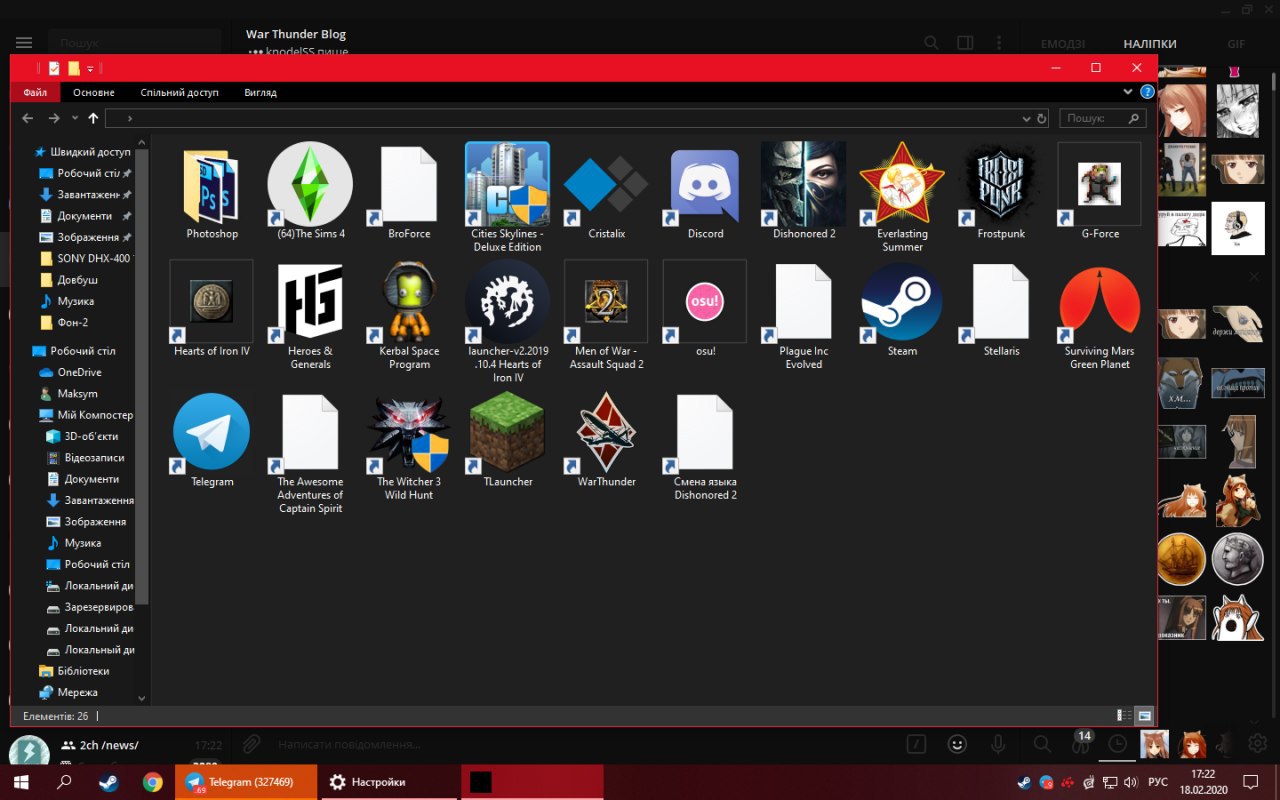The height and width of the screenshot is (800, 1280).
Task: Select the osu! shortcut
Action: pyautogui.click(x=705, y=309)
